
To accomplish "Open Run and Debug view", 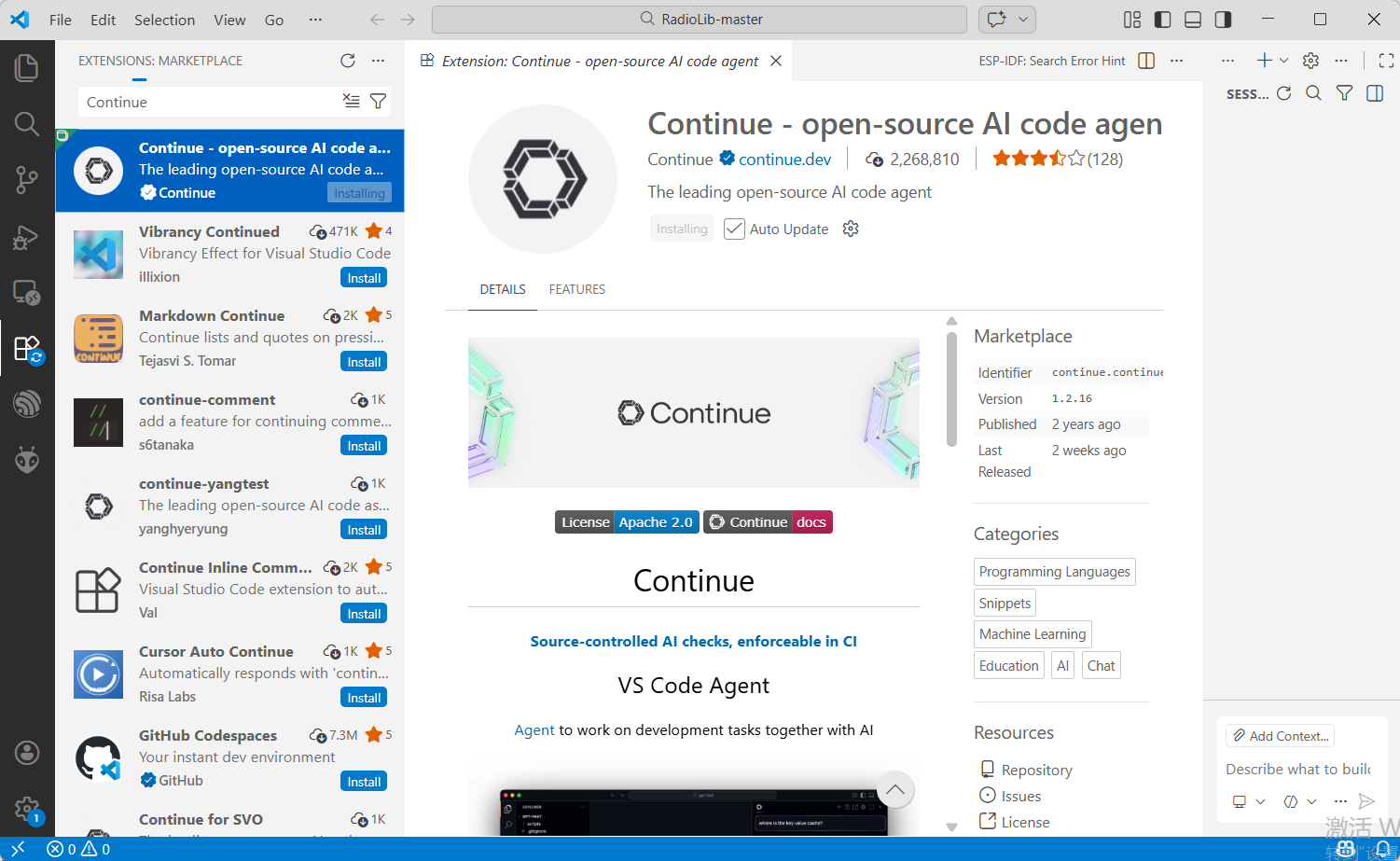I will [27, 237].
